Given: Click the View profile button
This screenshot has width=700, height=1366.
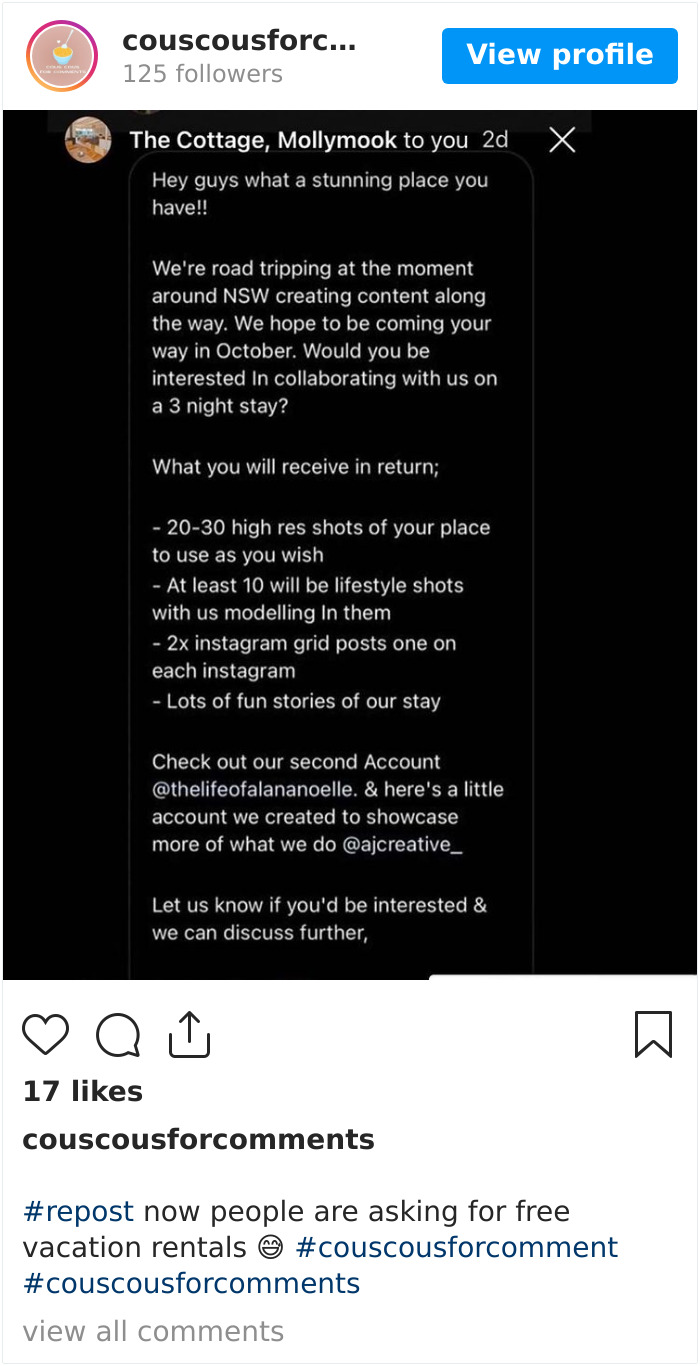Looking at the screenshot, I should pyautogui.click(x=559, y=55).
